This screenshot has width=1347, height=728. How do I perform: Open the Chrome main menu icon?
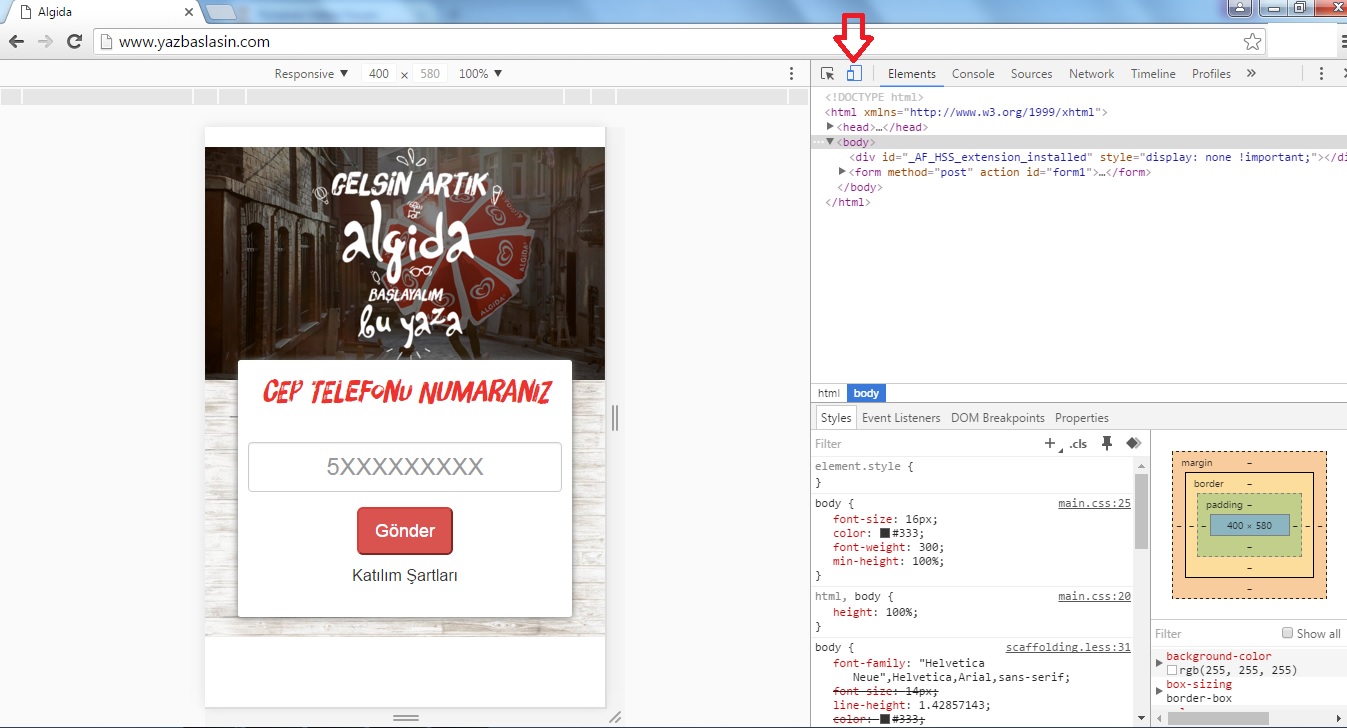pyautogui.click(x=1343, y=42)
